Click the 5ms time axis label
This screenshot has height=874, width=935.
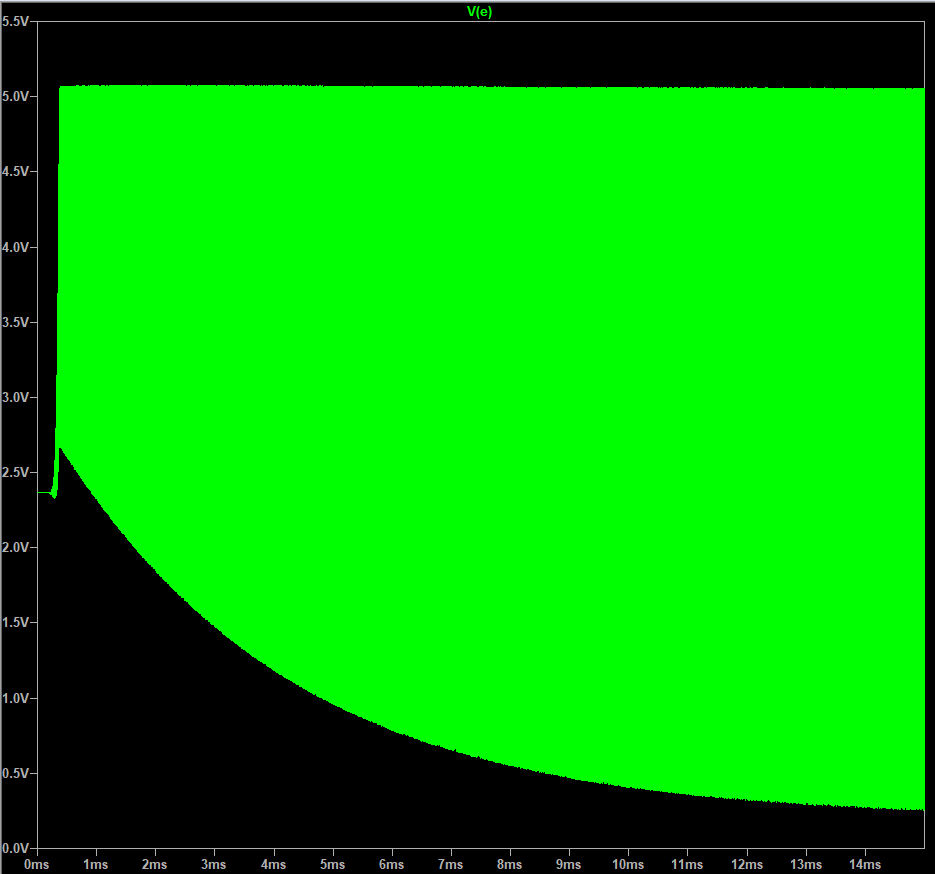[x=332, y=864]
